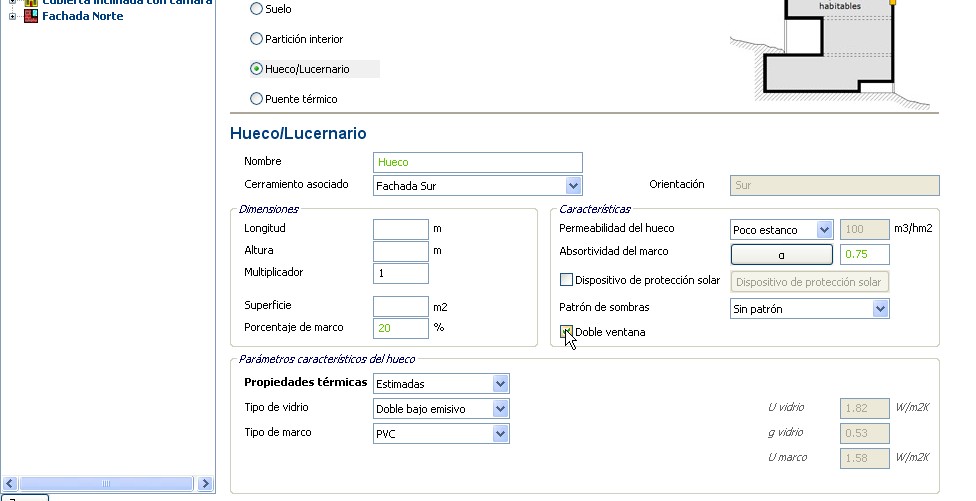976x501 pixels.
Task: Select the Fachada Norte tree item
Action: 82,16
